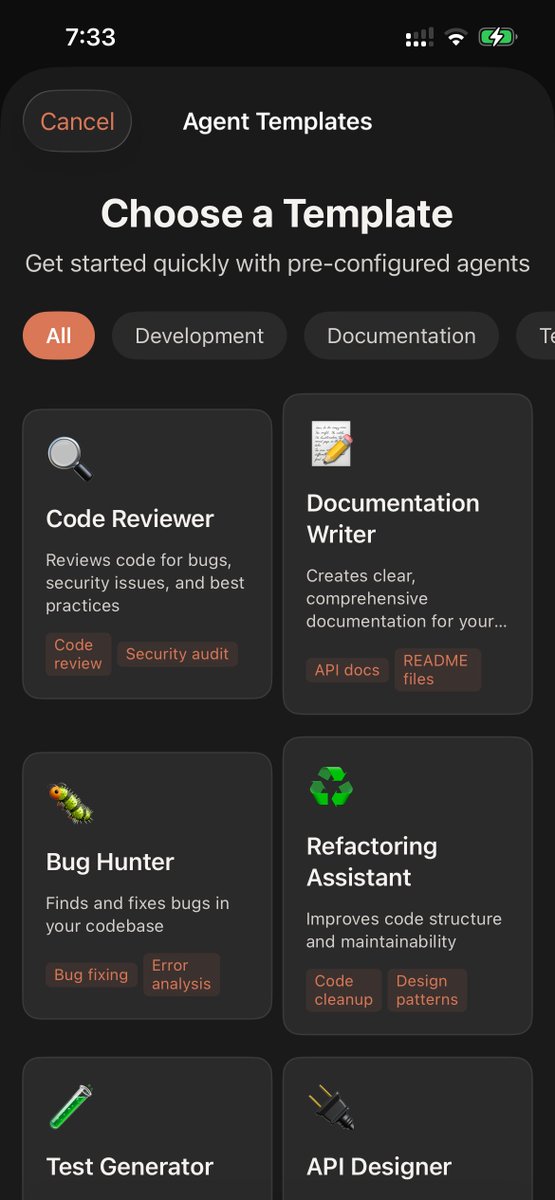The width and height of the screenshot is (555, 1200).
Task: Choose the Documentation Writer template title
Action: pyautogui.click(x=393, y=518)
